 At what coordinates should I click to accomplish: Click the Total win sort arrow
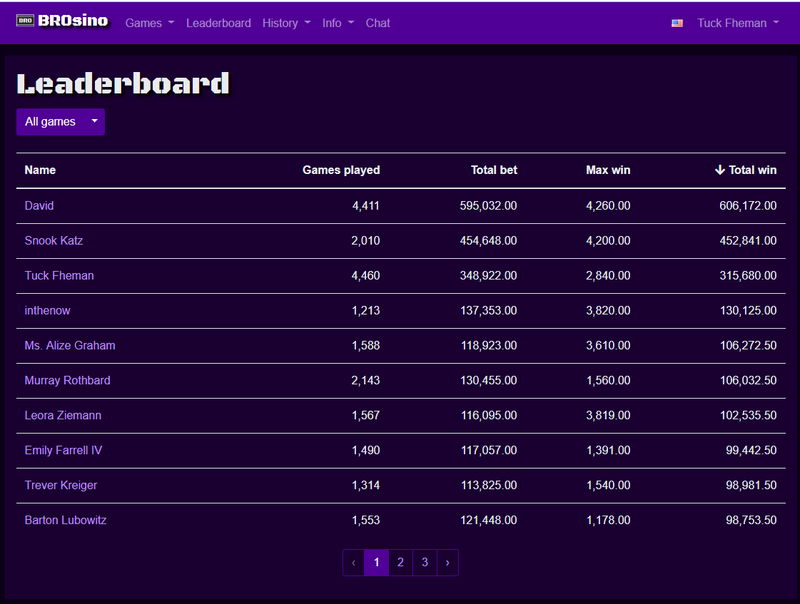pos(719,170)
